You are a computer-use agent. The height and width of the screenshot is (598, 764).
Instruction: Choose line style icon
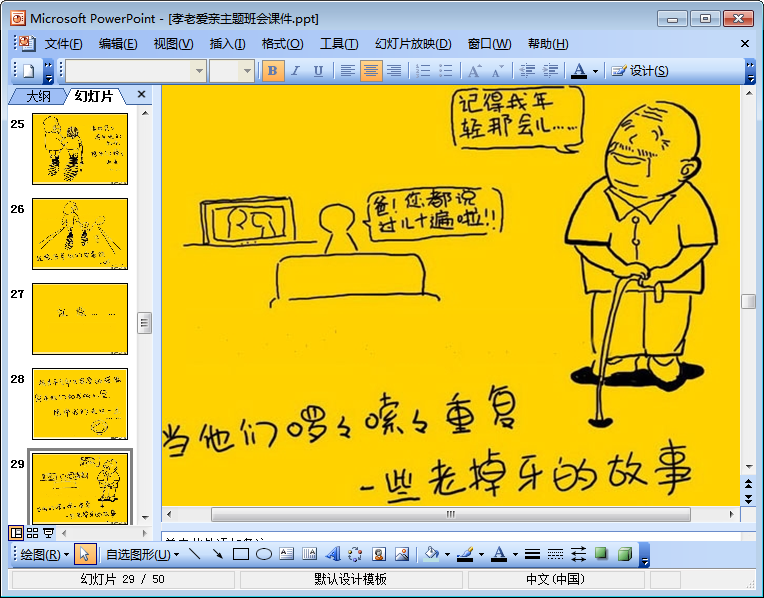pyautogui.click(x=532, y=555)
